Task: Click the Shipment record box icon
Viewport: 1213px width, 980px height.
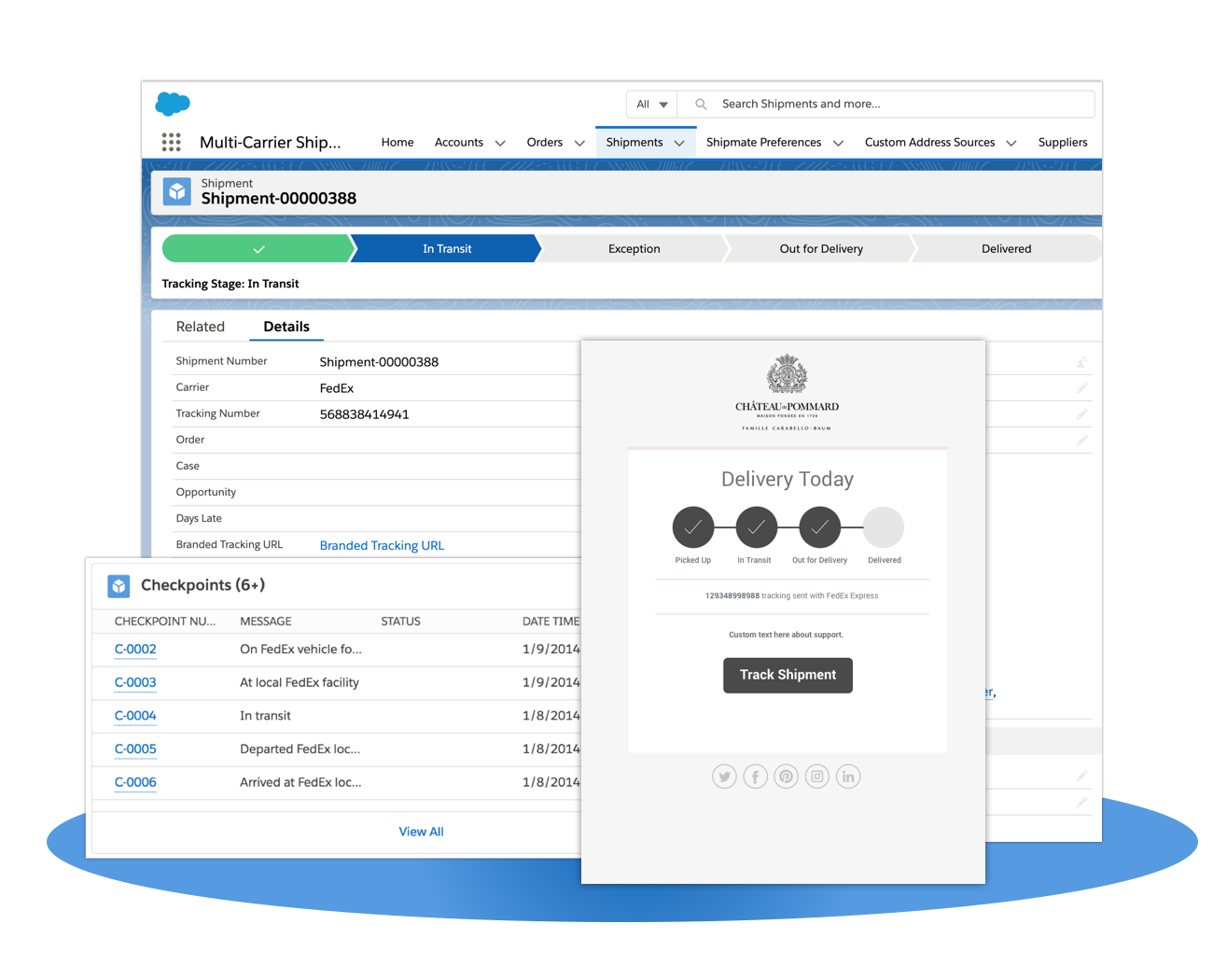Action: pyautogui.click(x=177, y=191)
